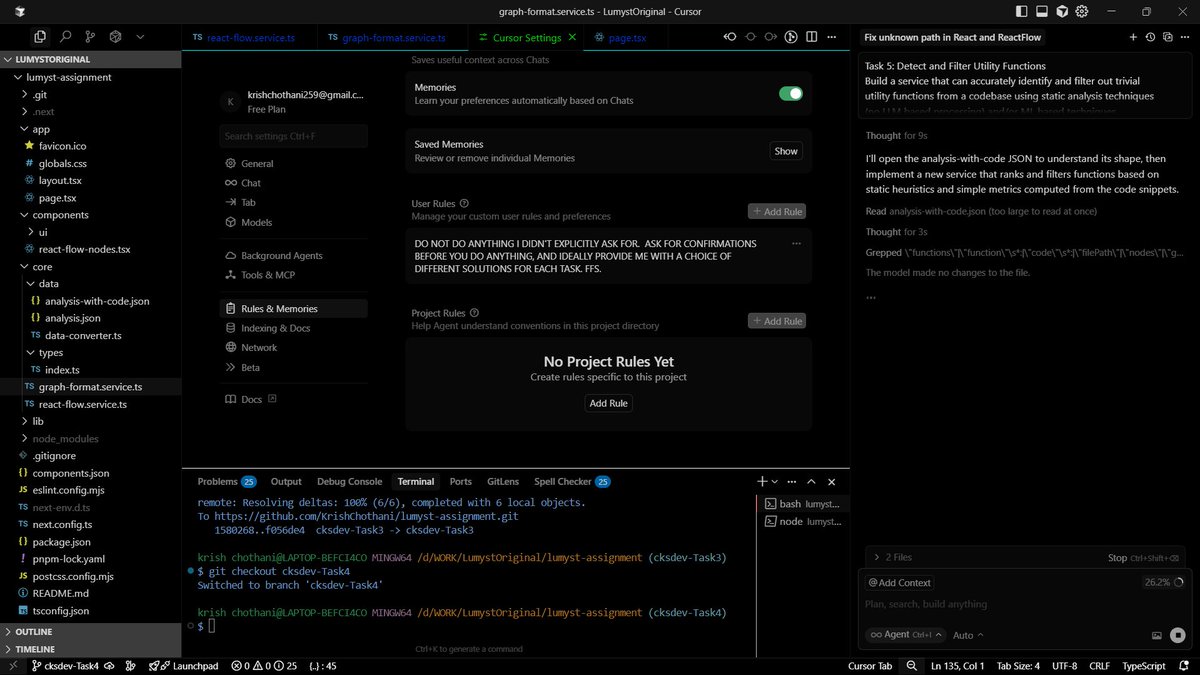
Task: Open the Agent mode dropdown
Action: (906, 635)
